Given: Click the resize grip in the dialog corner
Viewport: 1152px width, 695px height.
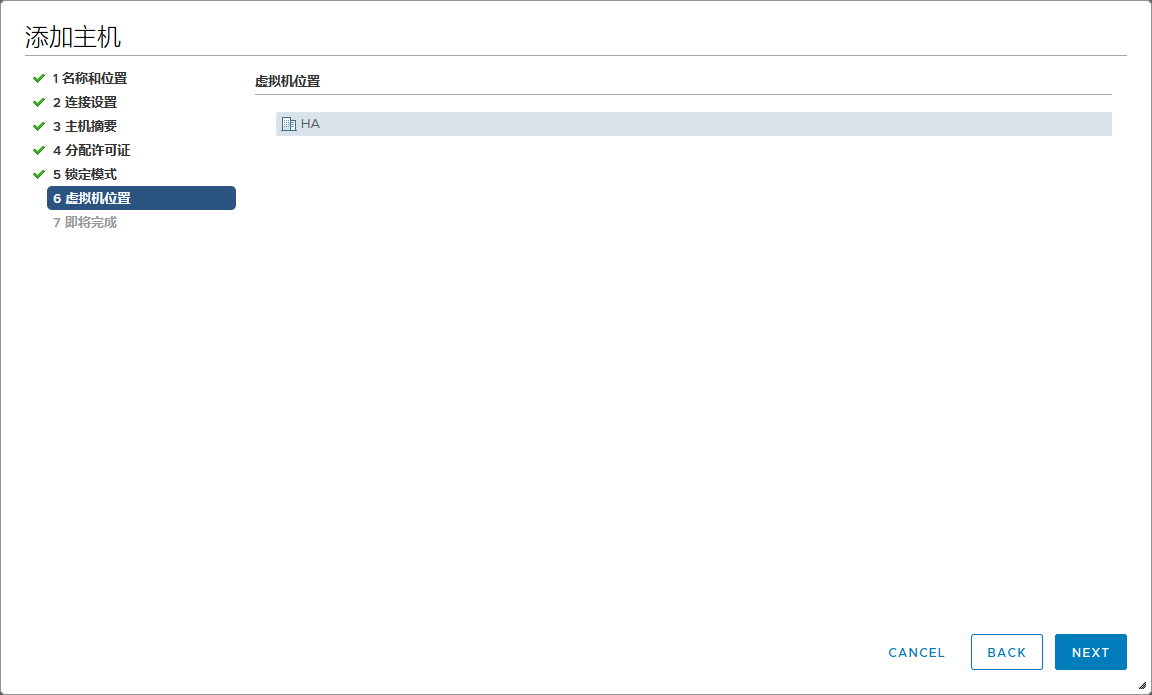Looking at the screenshot, I should (x=1142, y=685).
